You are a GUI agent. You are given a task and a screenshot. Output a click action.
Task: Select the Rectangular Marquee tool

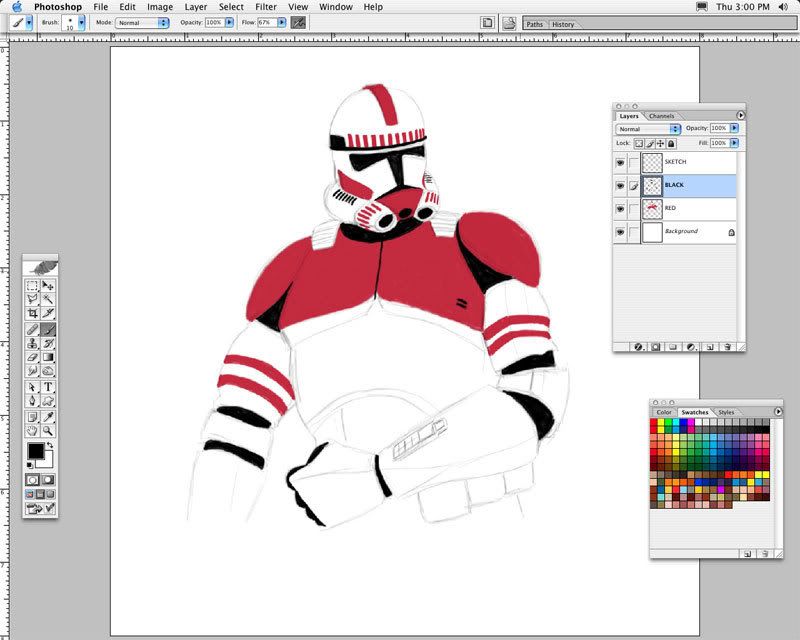click(32, 285)
